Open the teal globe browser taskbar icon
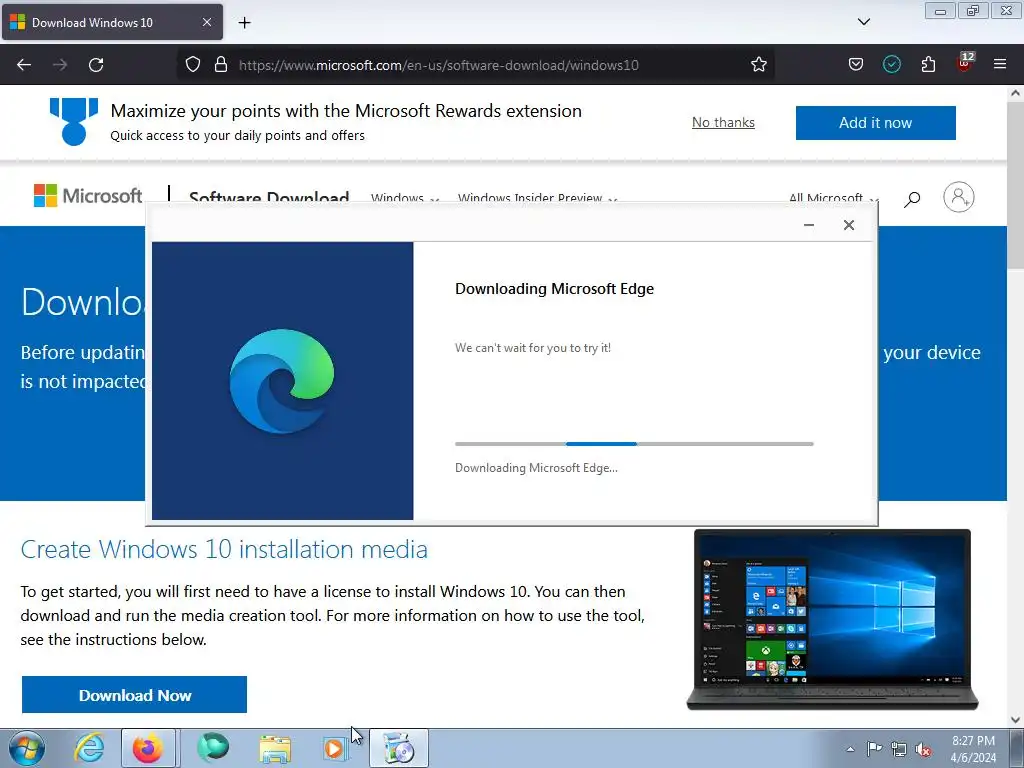Viewport: 1024px width, 768px height. (213, 748)
